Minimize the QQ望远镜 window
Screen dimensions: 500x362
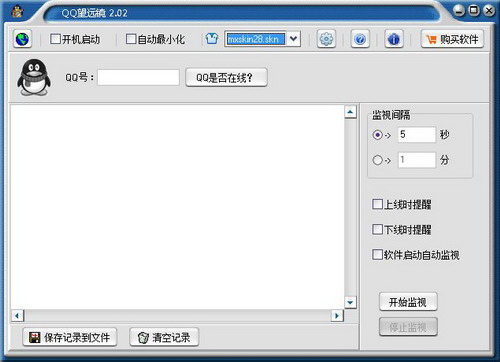[459, 11]
